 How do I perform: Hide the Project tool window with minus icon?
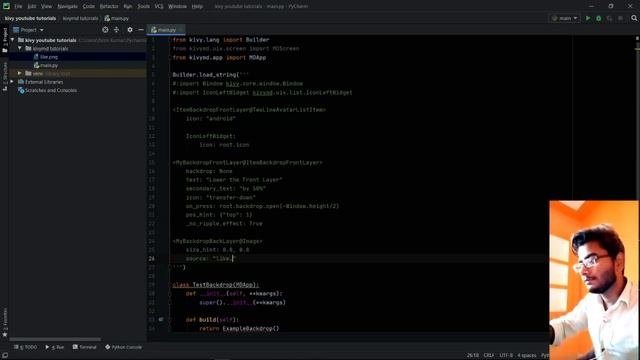(x=141, y=30)
